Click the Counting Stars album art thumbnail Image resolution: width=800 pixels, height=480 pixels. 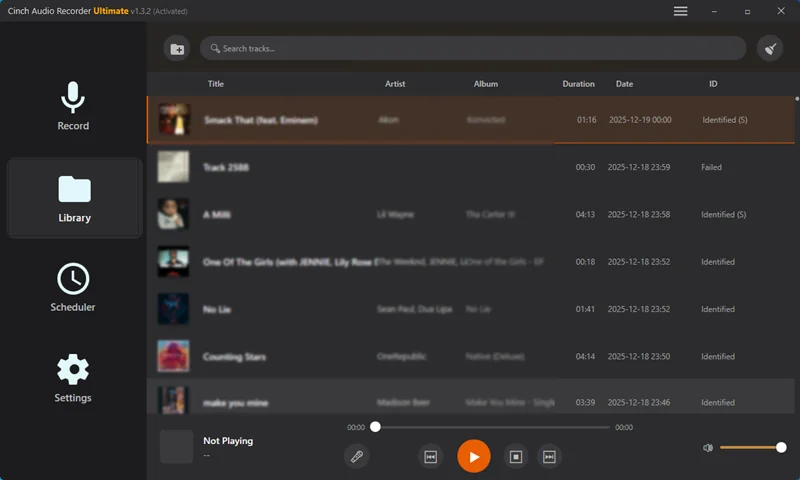pos(173,356)
